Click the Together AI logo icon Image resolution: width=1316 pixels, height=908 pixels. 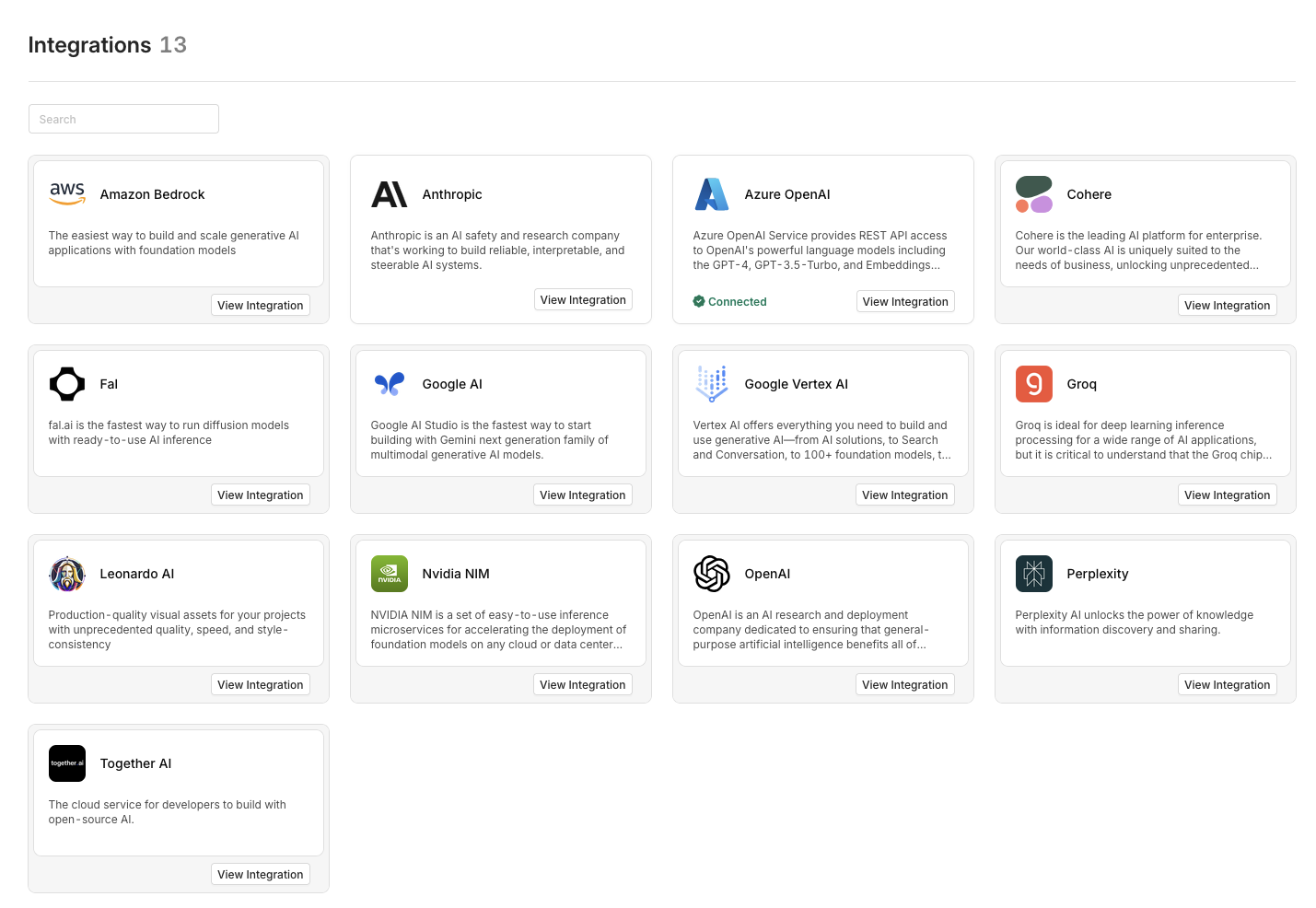(67, 763)
